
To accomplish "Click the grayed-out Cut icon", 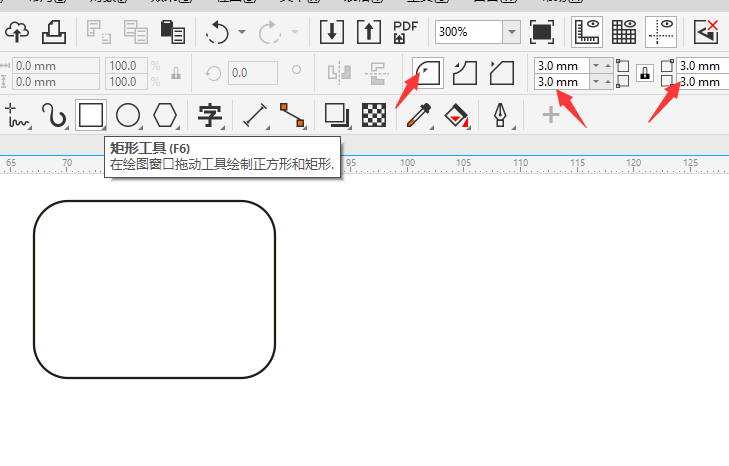I will click(x=98, y=32).
